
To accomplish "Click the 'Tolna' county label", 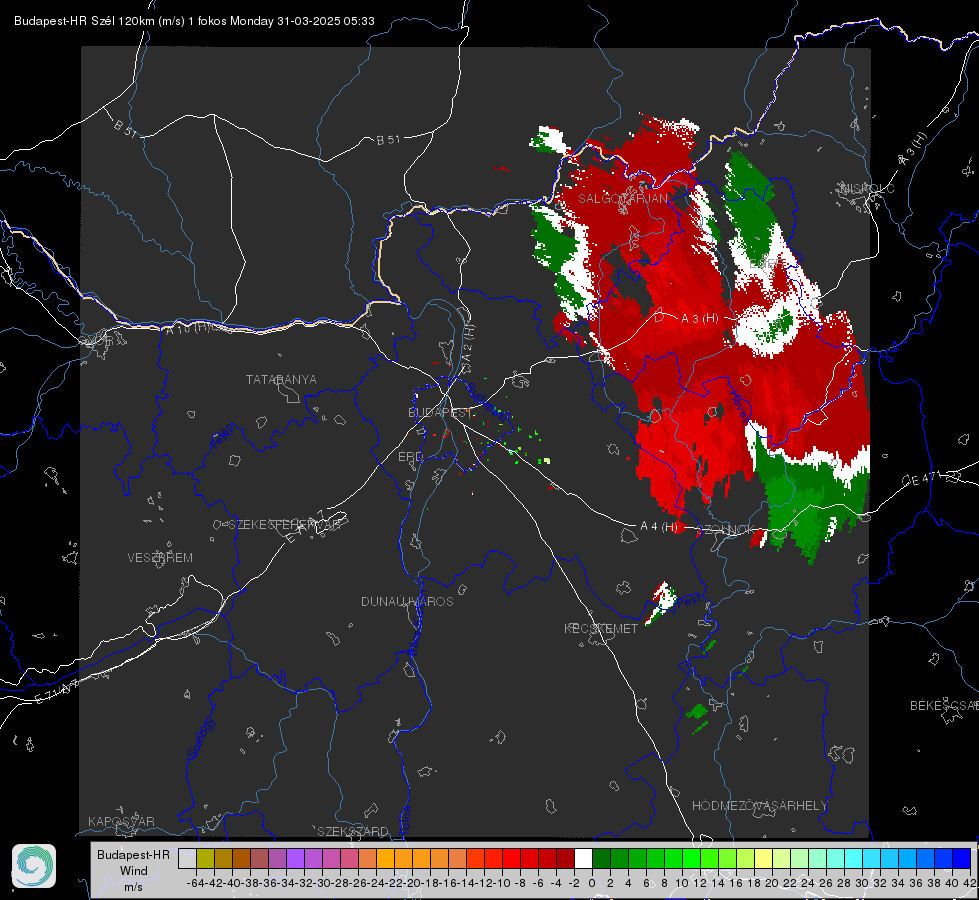I will pos(406,819).
